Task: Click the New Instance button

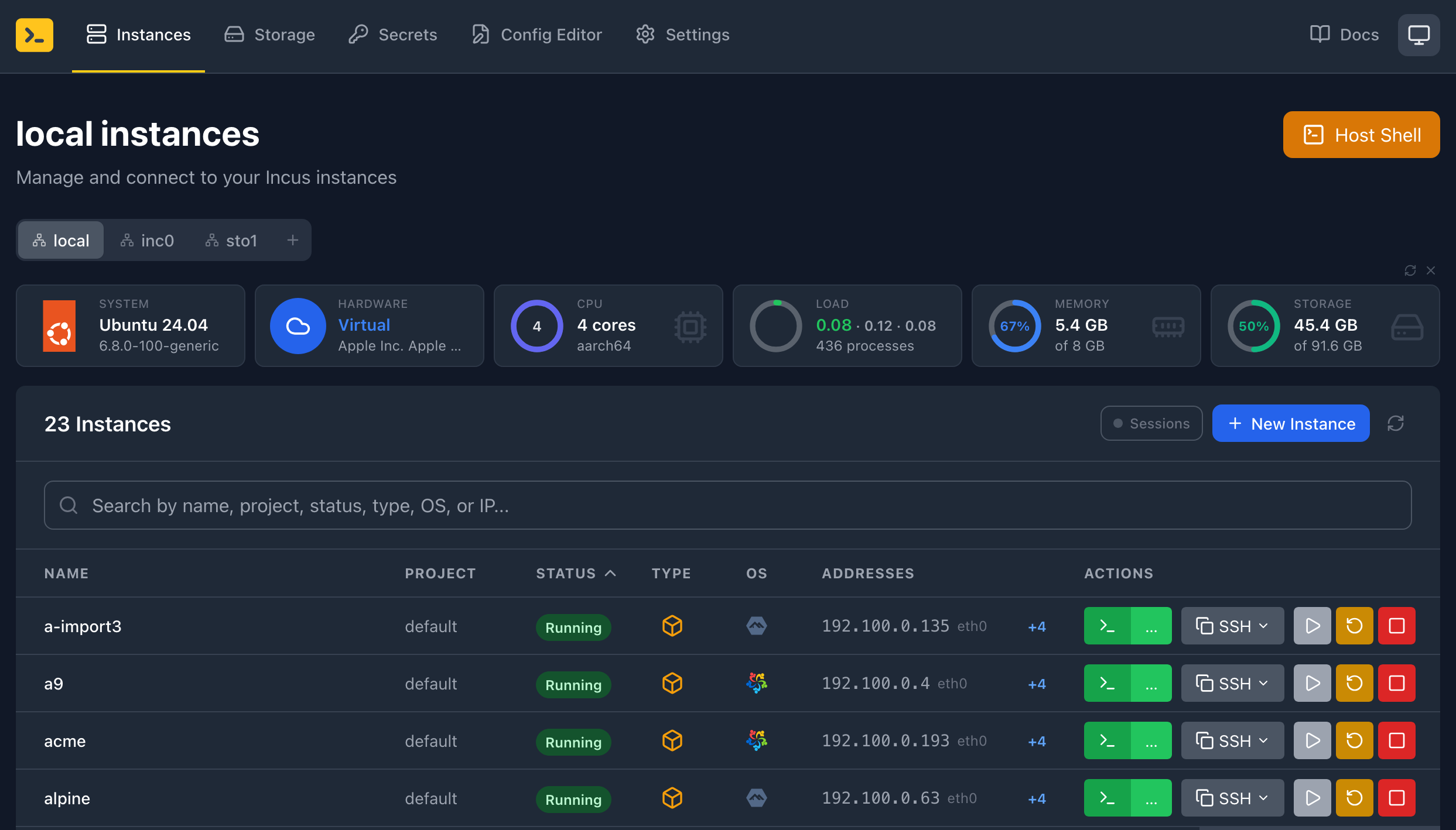Action: (1291, 423)
